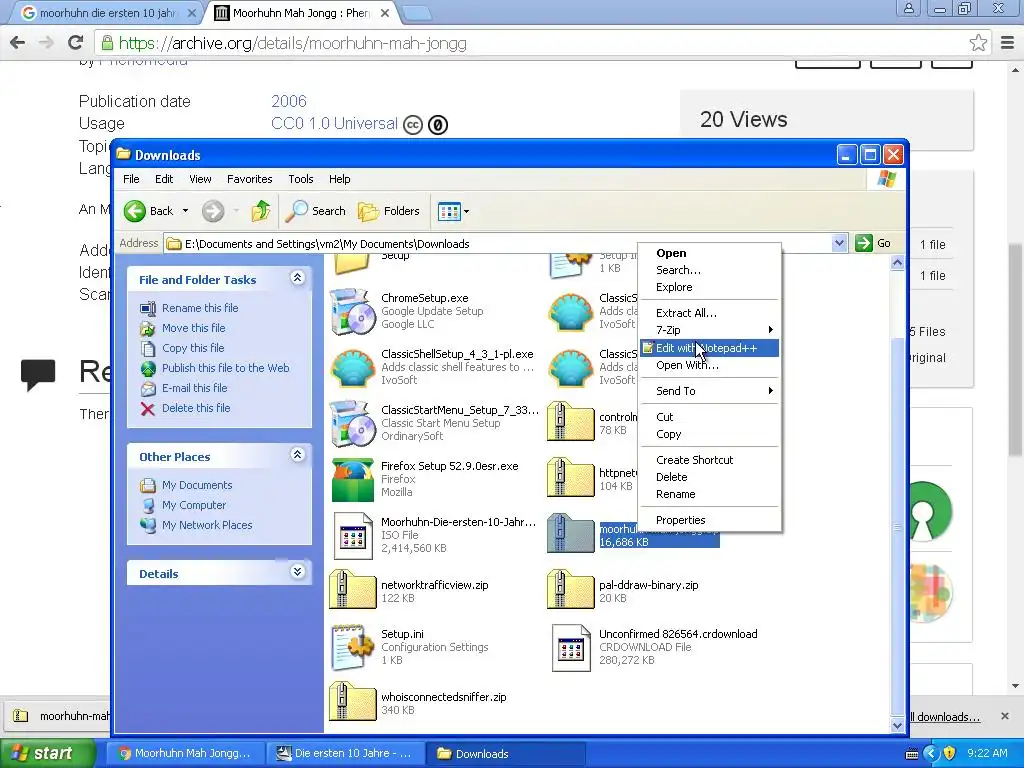Bookmark page with star icon
Screen dimensions: 1024x768
pyautogui.click(x=978, y=43)
